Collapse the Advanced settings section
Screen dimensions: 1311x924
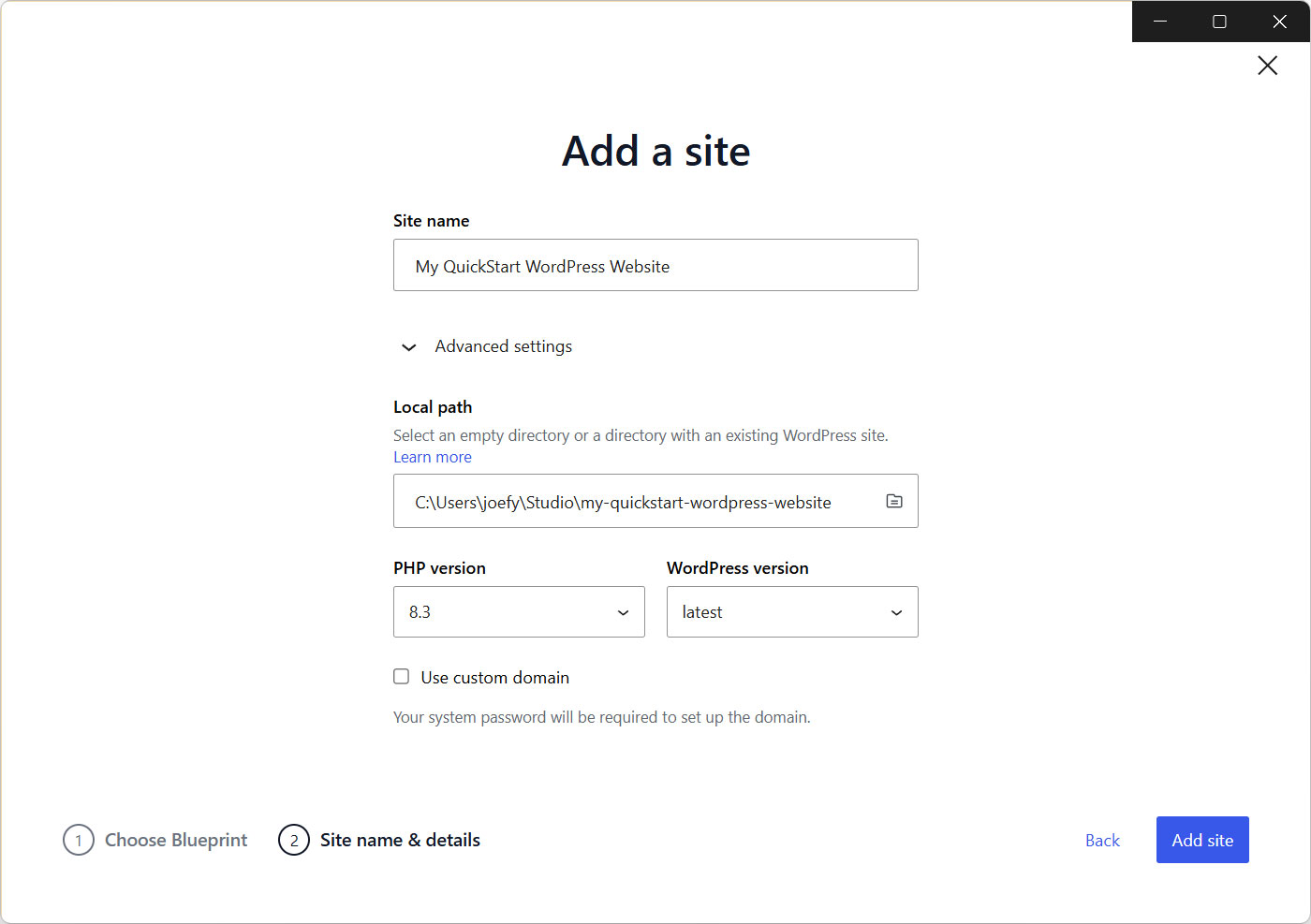coord(503,346)
